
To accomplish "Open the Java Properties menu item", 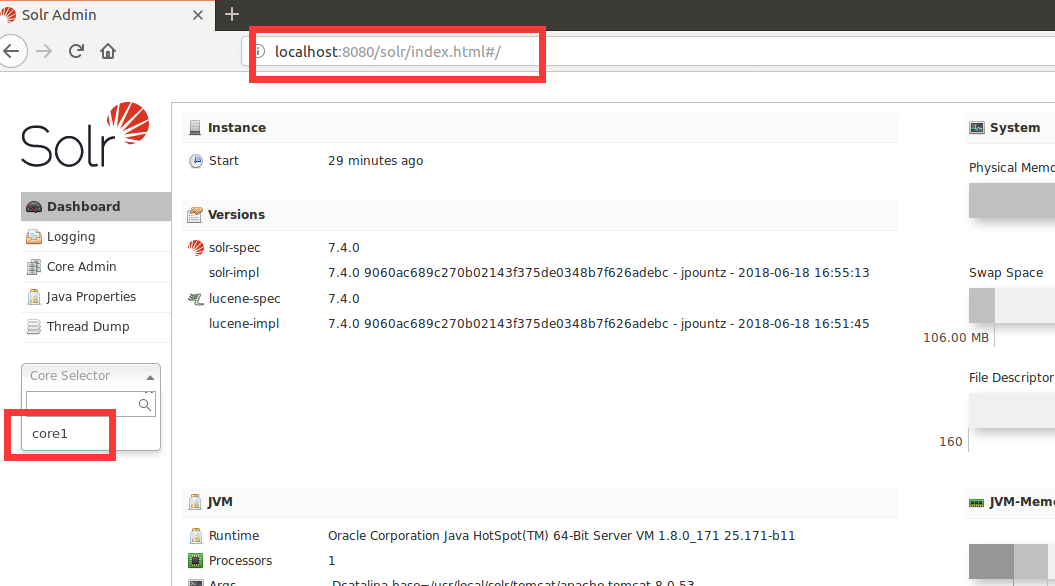I will (96, 297).
